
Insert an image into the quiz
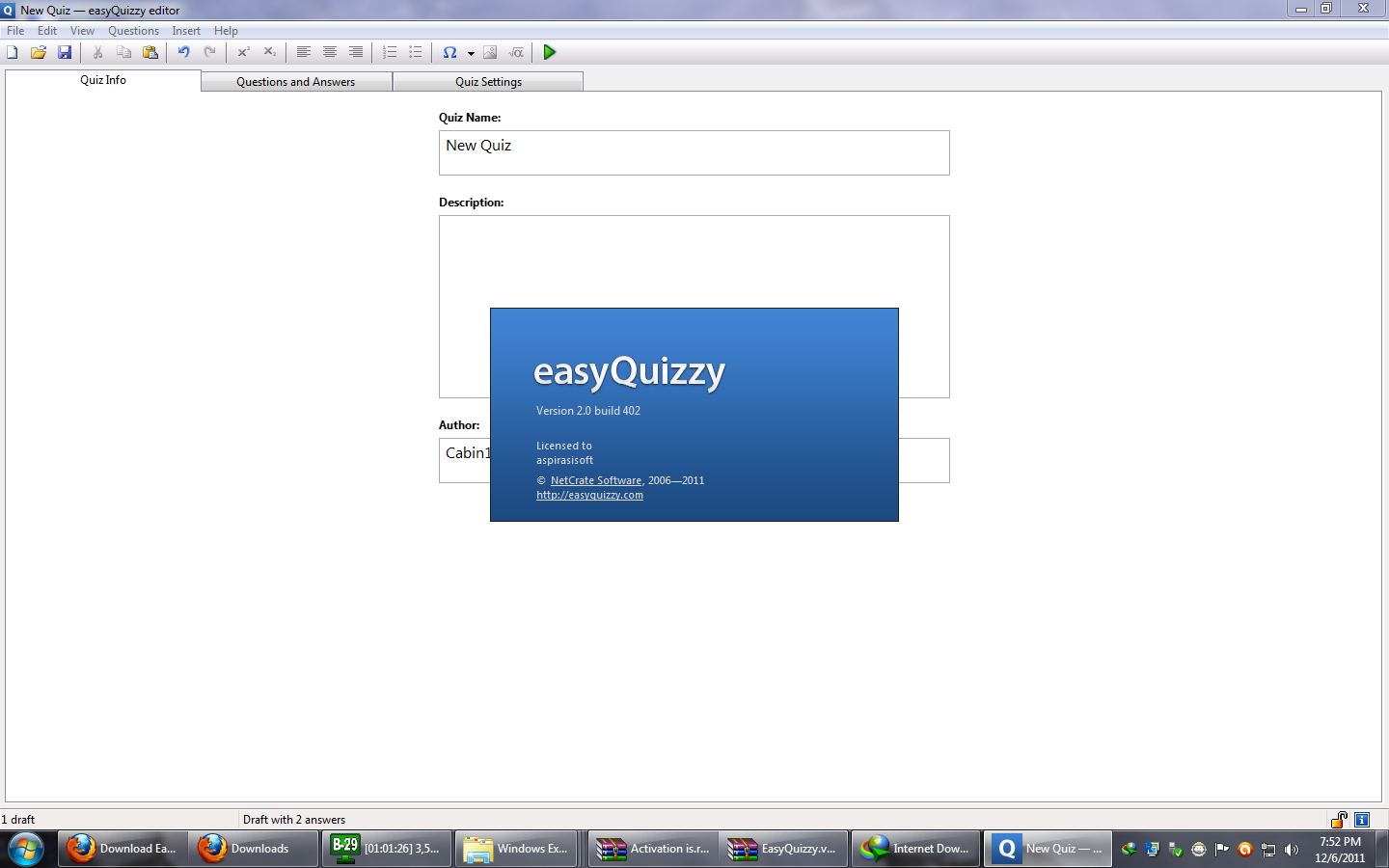tap(491, 52)
